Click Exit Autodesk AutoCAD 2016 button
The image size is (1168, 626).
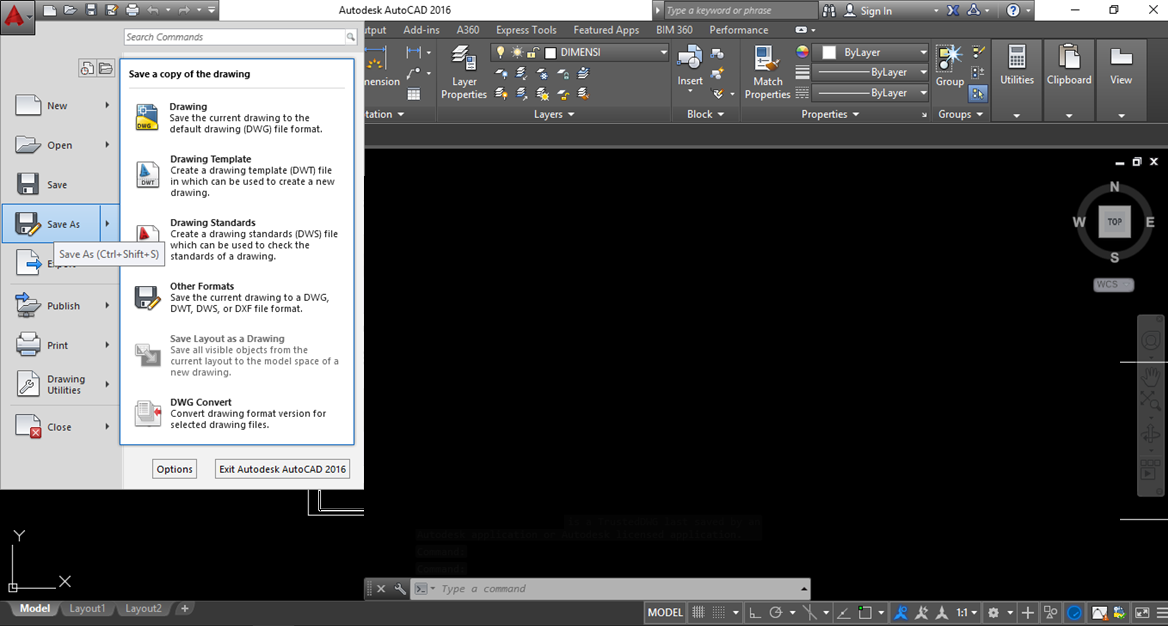(282, 469)
